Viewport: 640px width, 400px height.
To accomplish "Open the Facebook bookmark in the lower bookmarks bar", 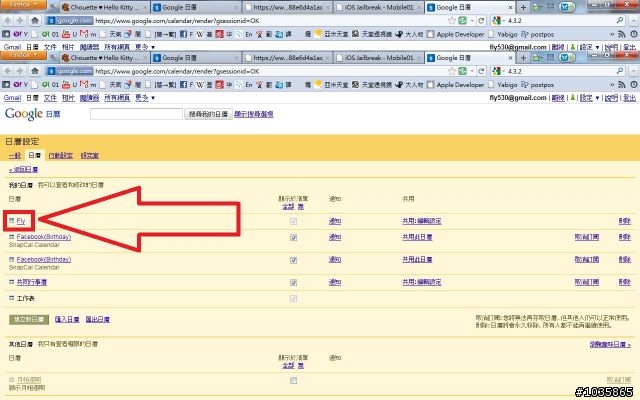I will point(186,85).
